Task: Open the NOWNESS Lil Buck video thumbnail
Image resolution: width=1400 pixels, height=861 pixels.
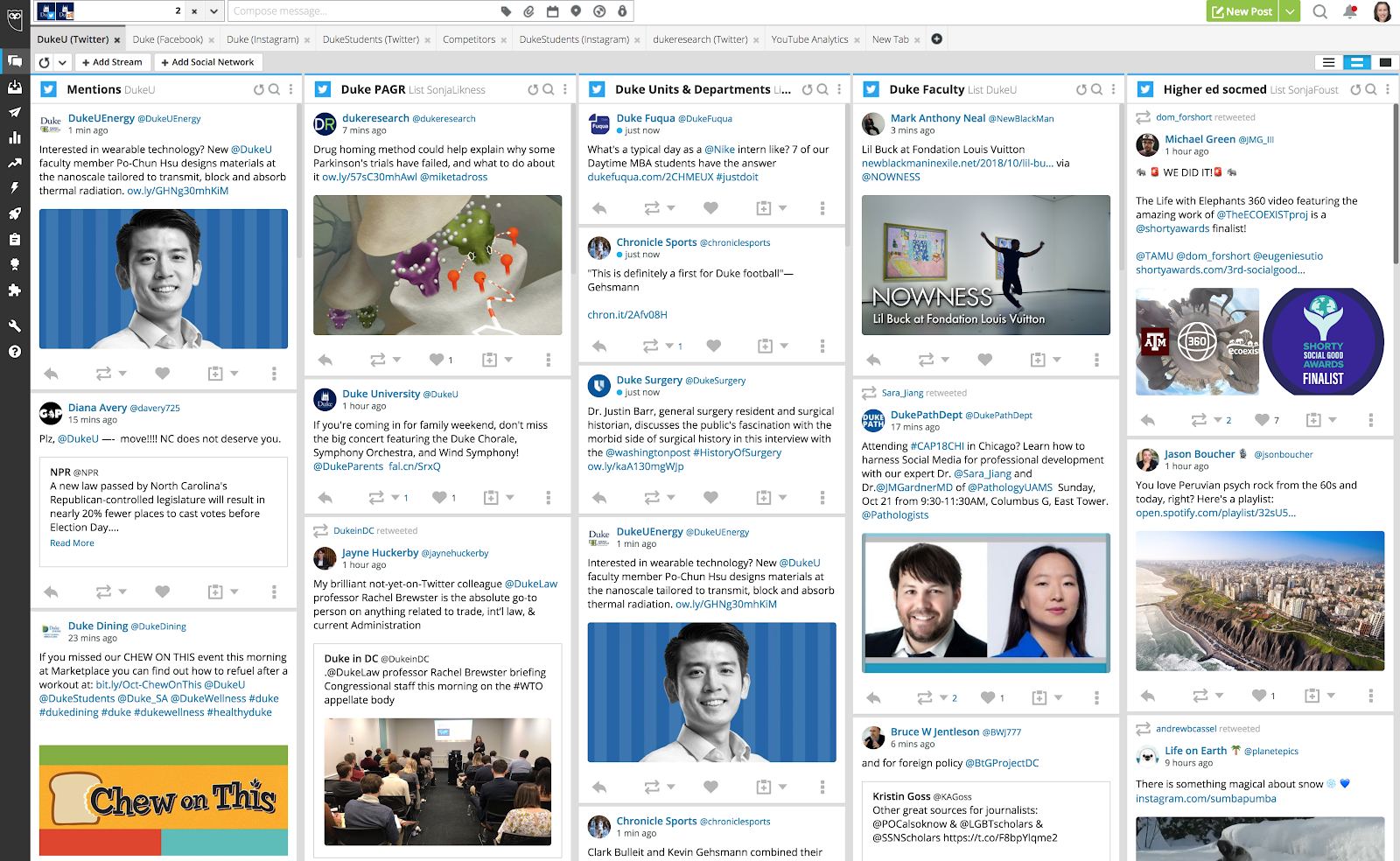Action: pos(985,265)
